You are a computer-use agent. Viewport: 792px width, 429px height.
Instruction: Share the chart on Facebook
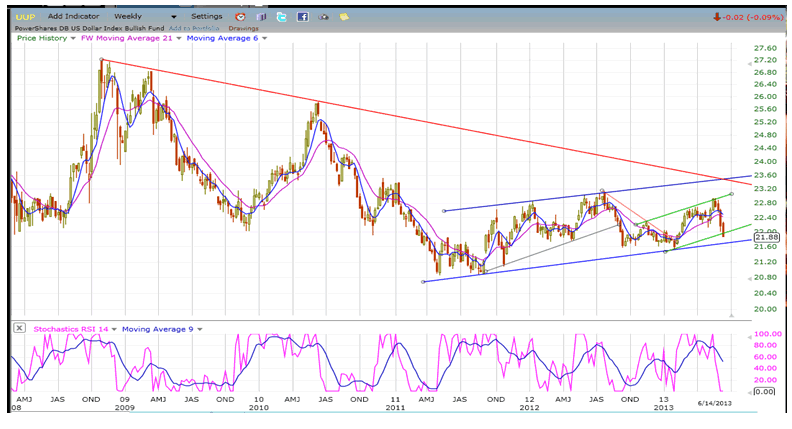point(302,17)
